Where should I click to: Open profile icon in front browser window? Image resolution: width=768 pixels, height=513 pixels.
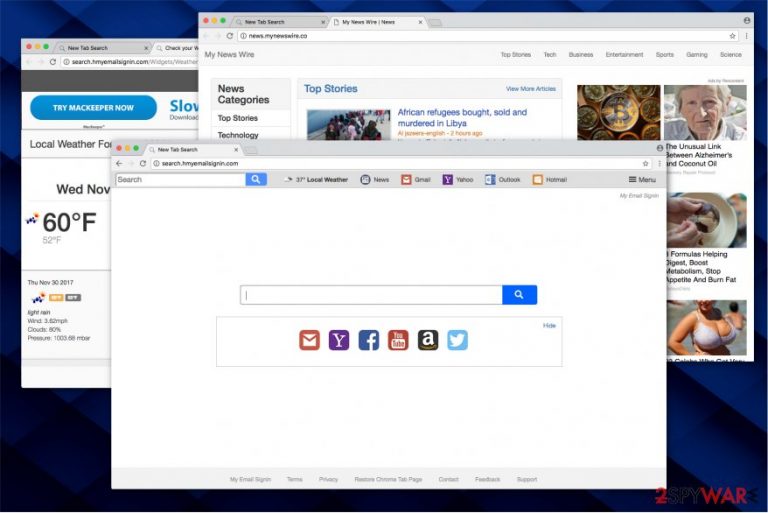pos(660,148)
